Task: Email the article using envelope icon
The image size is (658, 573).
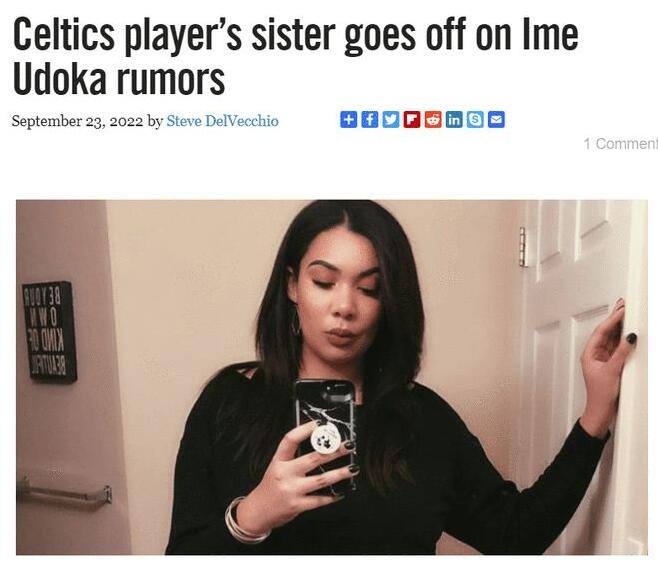Action: tap(496, 120)
